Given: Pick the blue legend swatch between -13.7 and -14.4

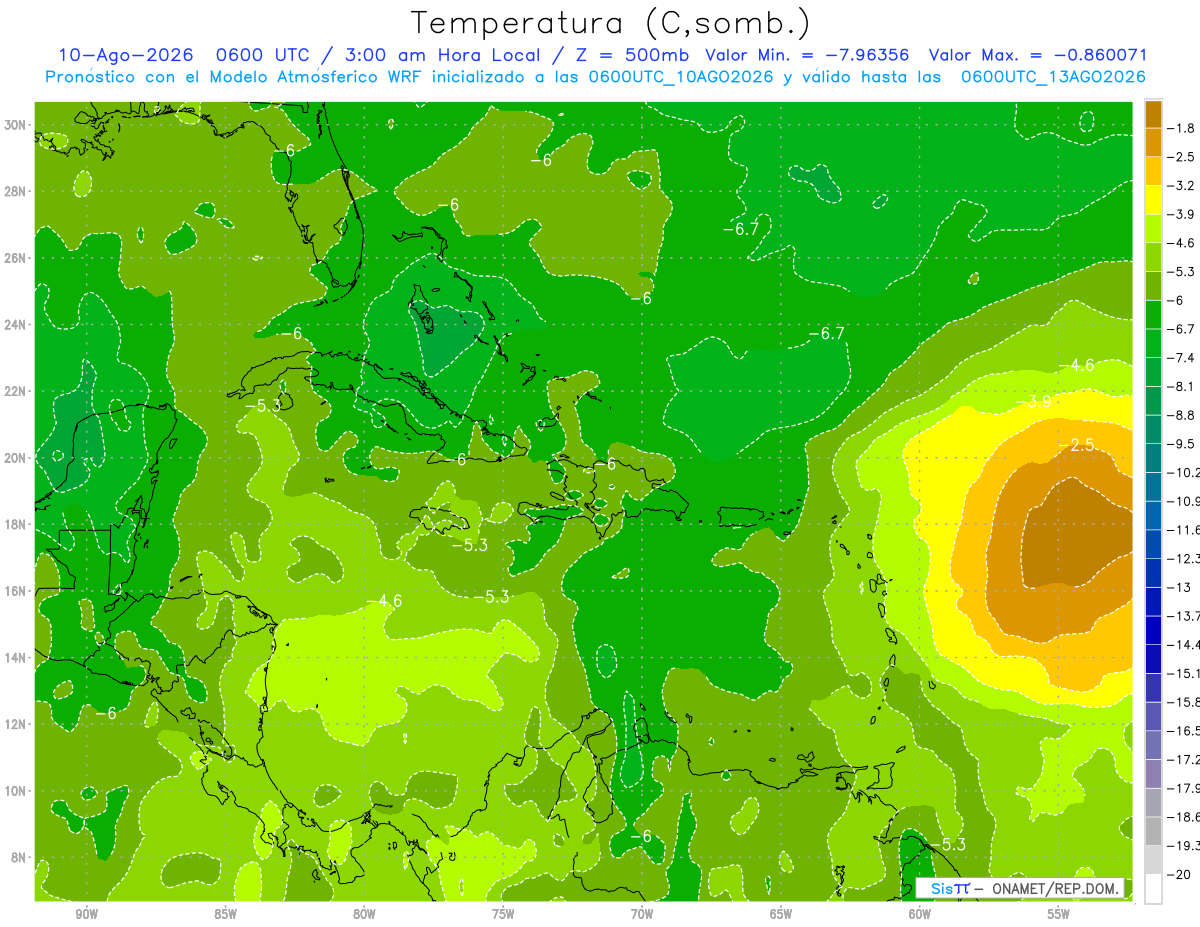Looking at the screenshot, I should (1153, 630).
